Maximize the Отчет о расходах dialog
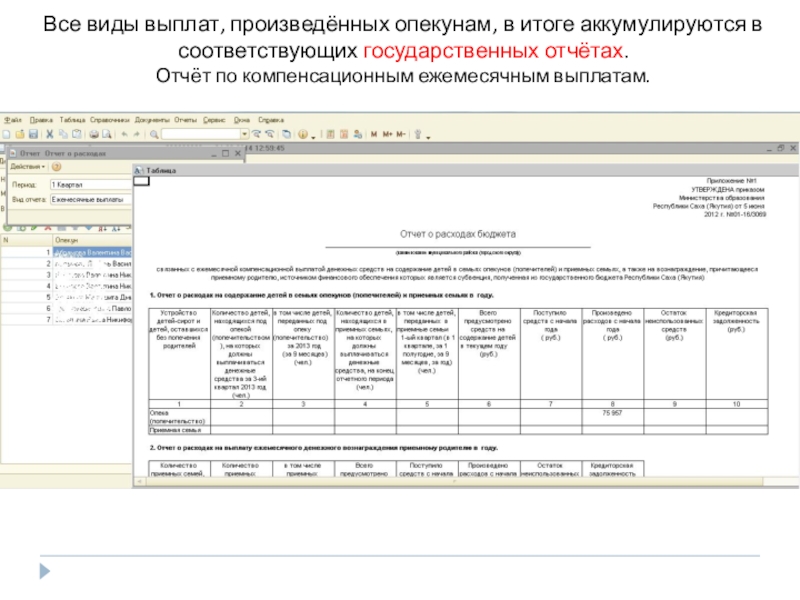This screenshot has height=600, width=800. click(x=225, y=154)
